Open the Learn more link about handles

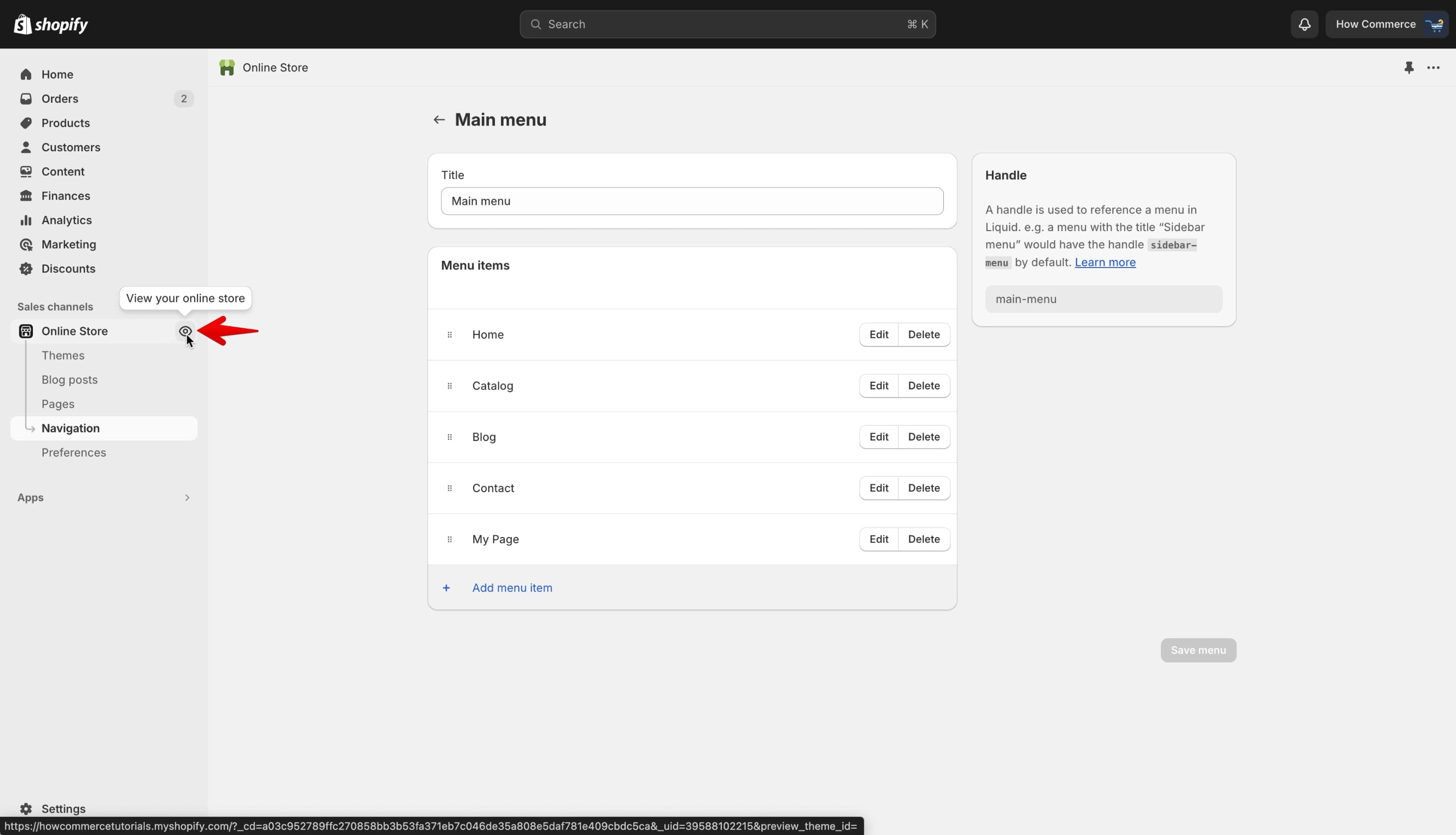pos(1105,262)
